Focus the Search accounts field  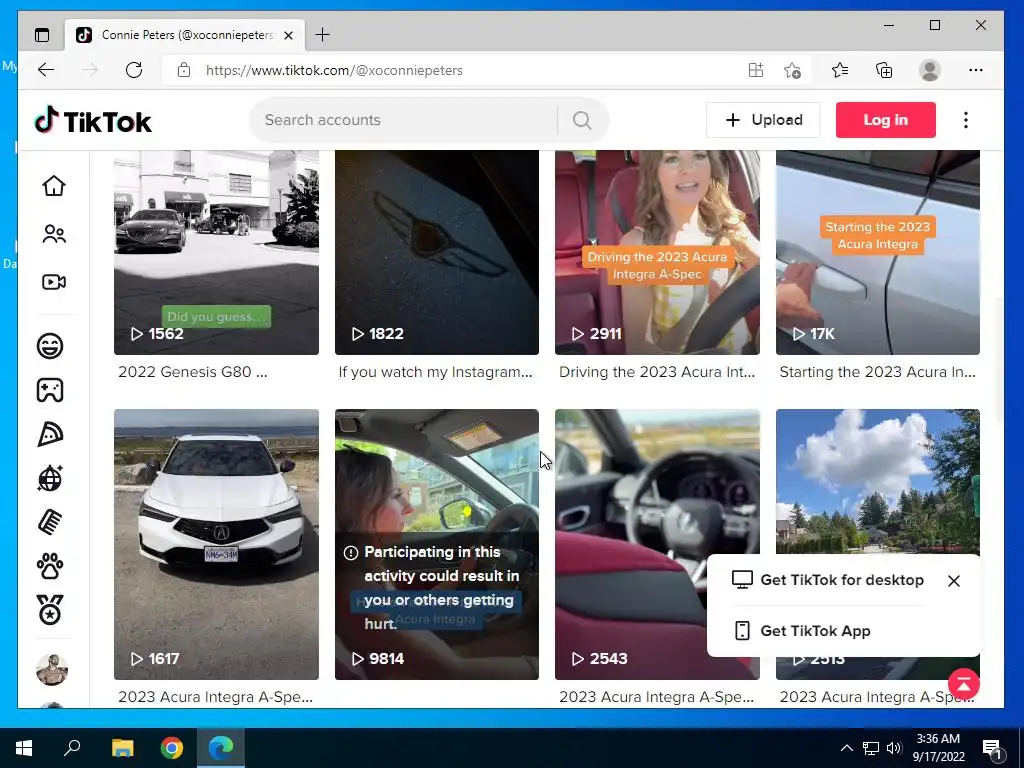[x=405, y=120]
